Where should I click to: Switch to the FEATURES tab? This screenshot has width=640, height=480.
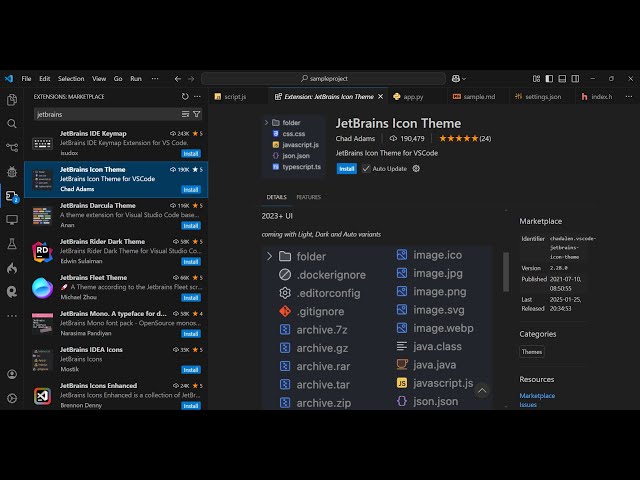coord(308,197)
